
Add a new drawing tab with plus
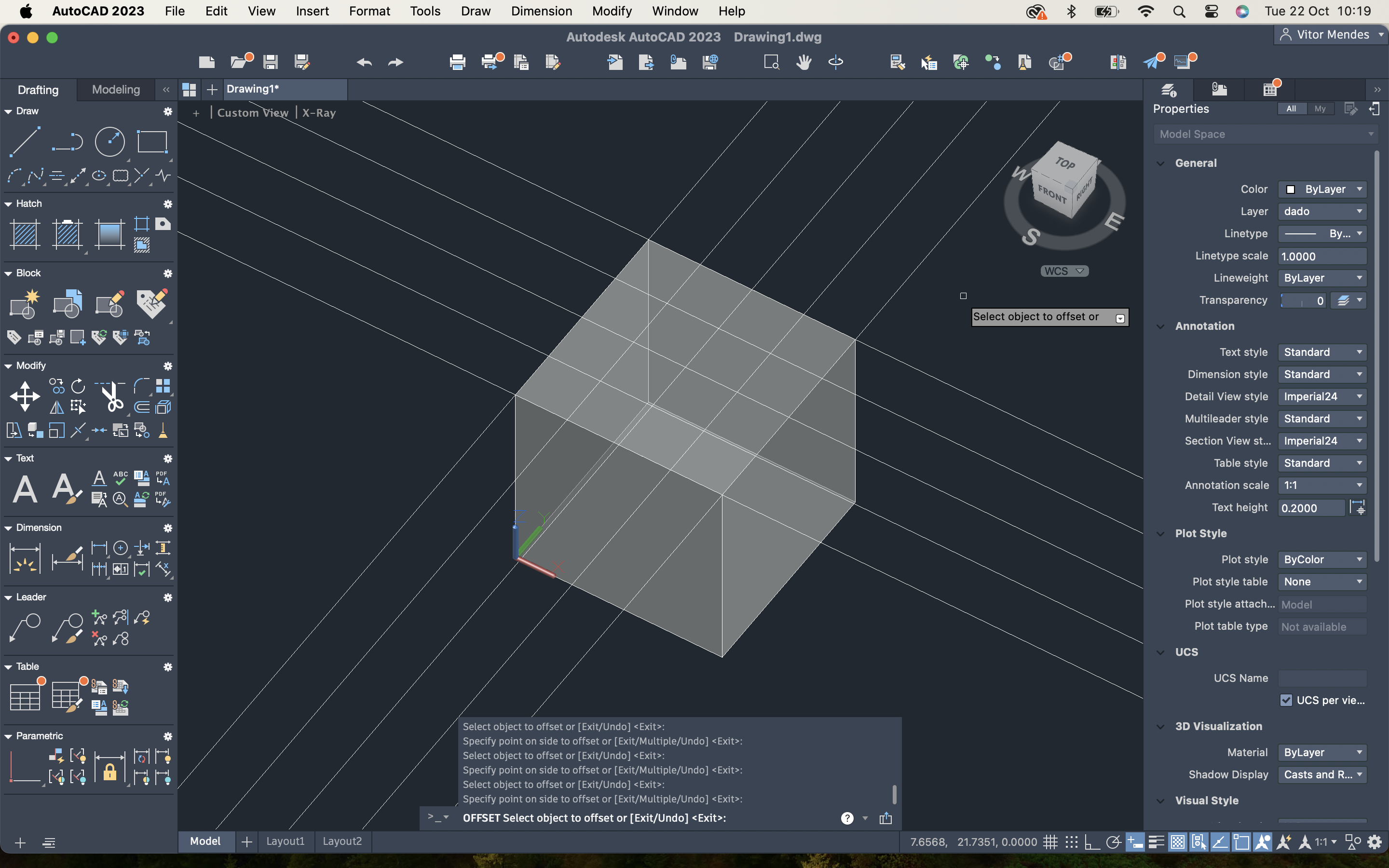pyautogui.click(x=212, y=90)
